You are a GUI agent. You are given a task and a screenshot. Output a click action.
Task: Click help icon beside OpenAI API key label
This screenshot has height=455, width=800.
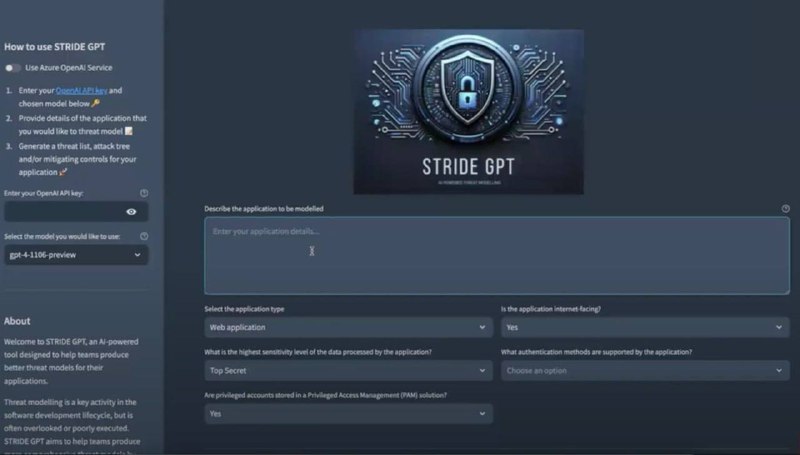pyautogui.click(x=144, y=193)
